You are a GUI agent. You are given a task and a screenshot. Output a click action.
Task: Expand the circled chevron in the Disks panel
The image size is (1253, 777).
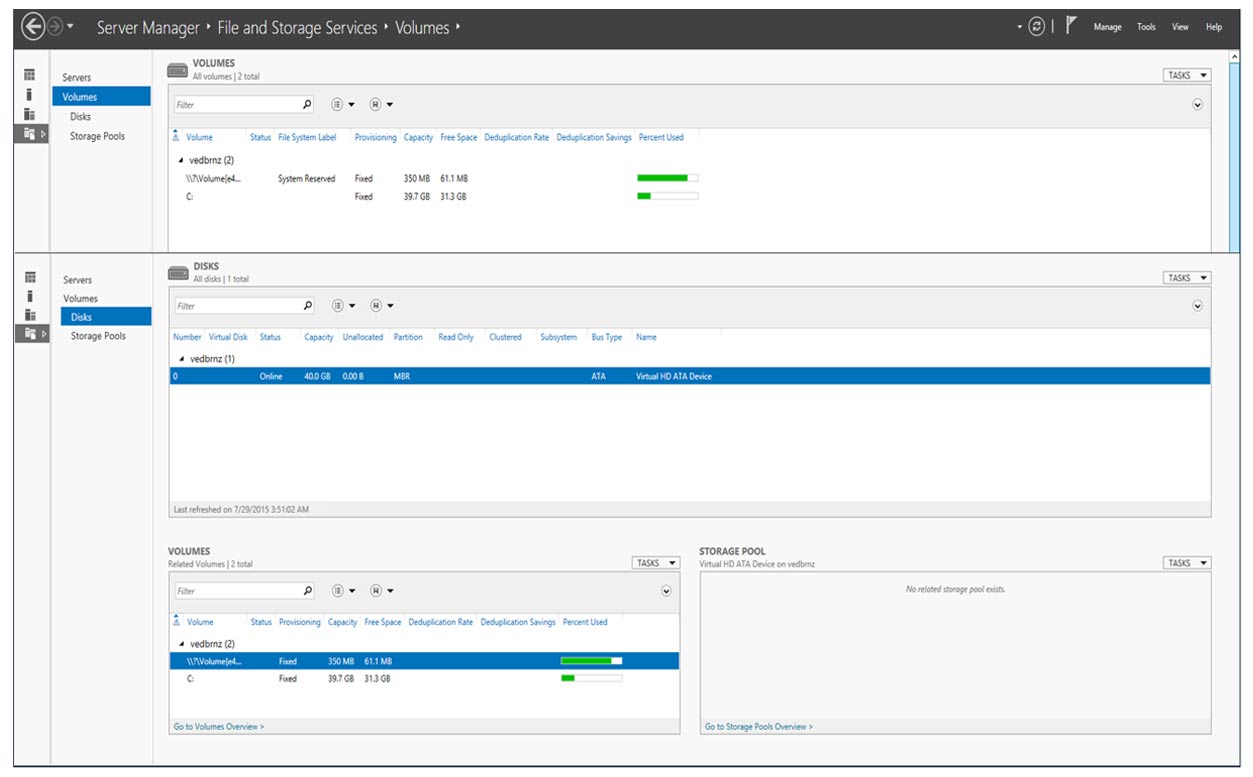pos(1197,306)
